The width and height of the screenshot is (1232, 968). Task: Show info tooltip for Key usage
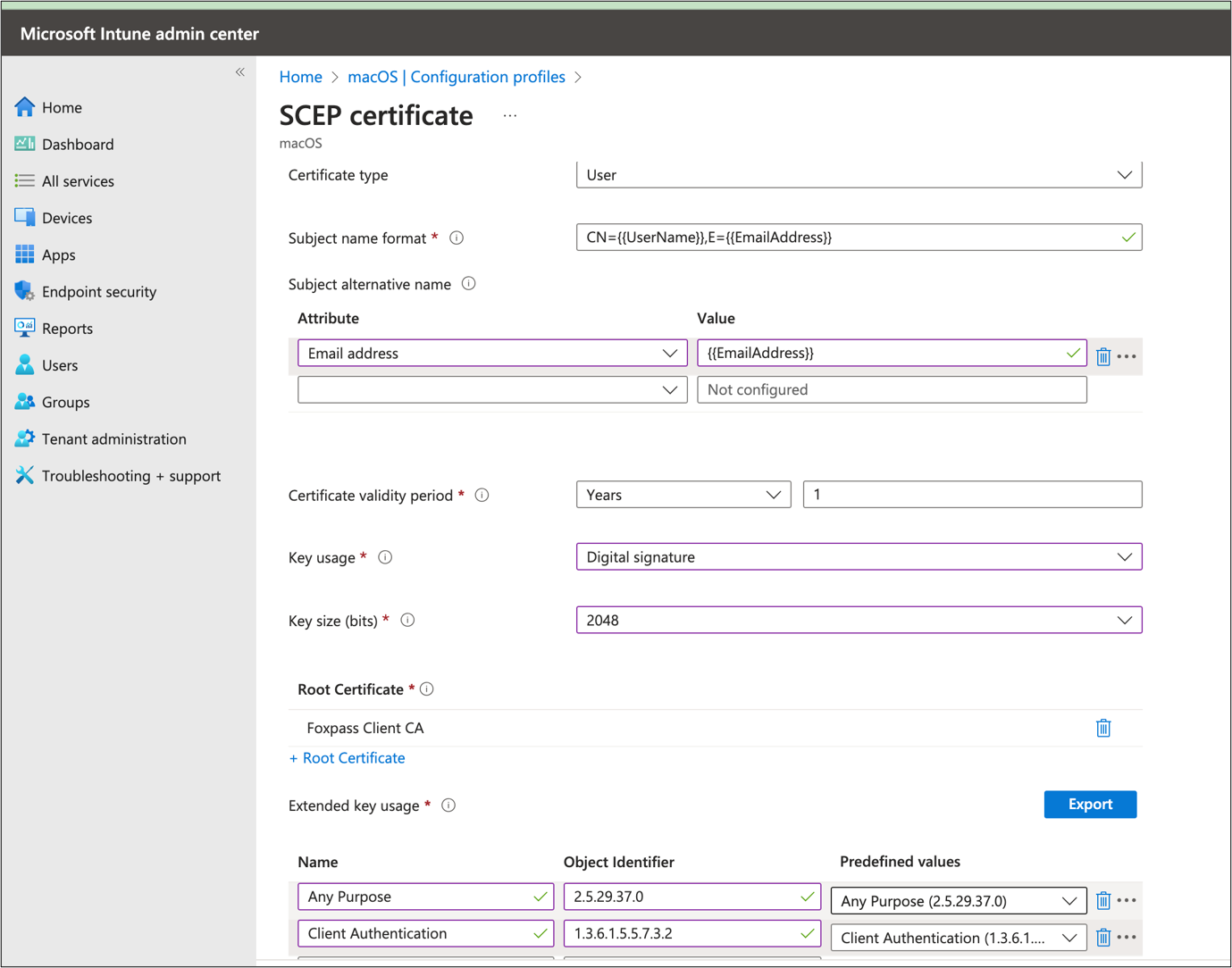(x=385, y=557)
